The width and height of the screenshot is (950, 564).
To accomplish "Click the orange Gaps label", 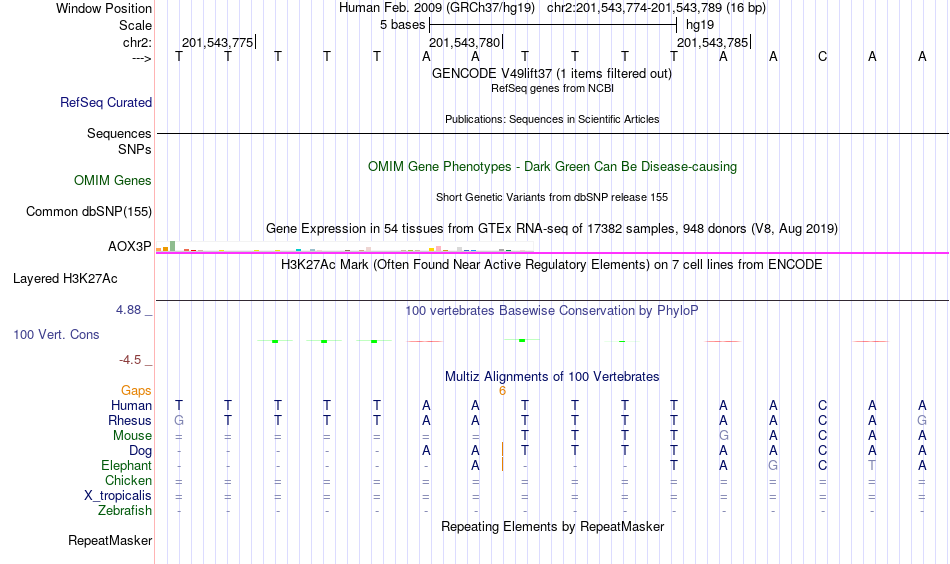I will (136, 391).
